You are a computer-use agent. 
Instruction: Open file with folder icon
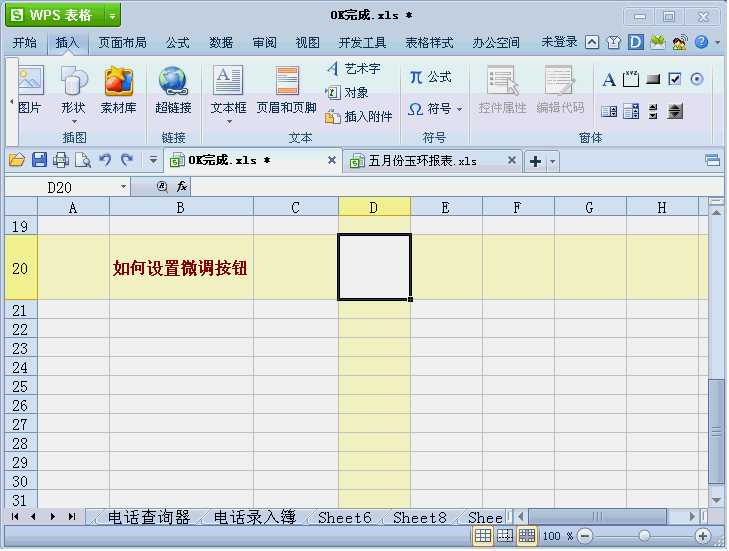17,160
